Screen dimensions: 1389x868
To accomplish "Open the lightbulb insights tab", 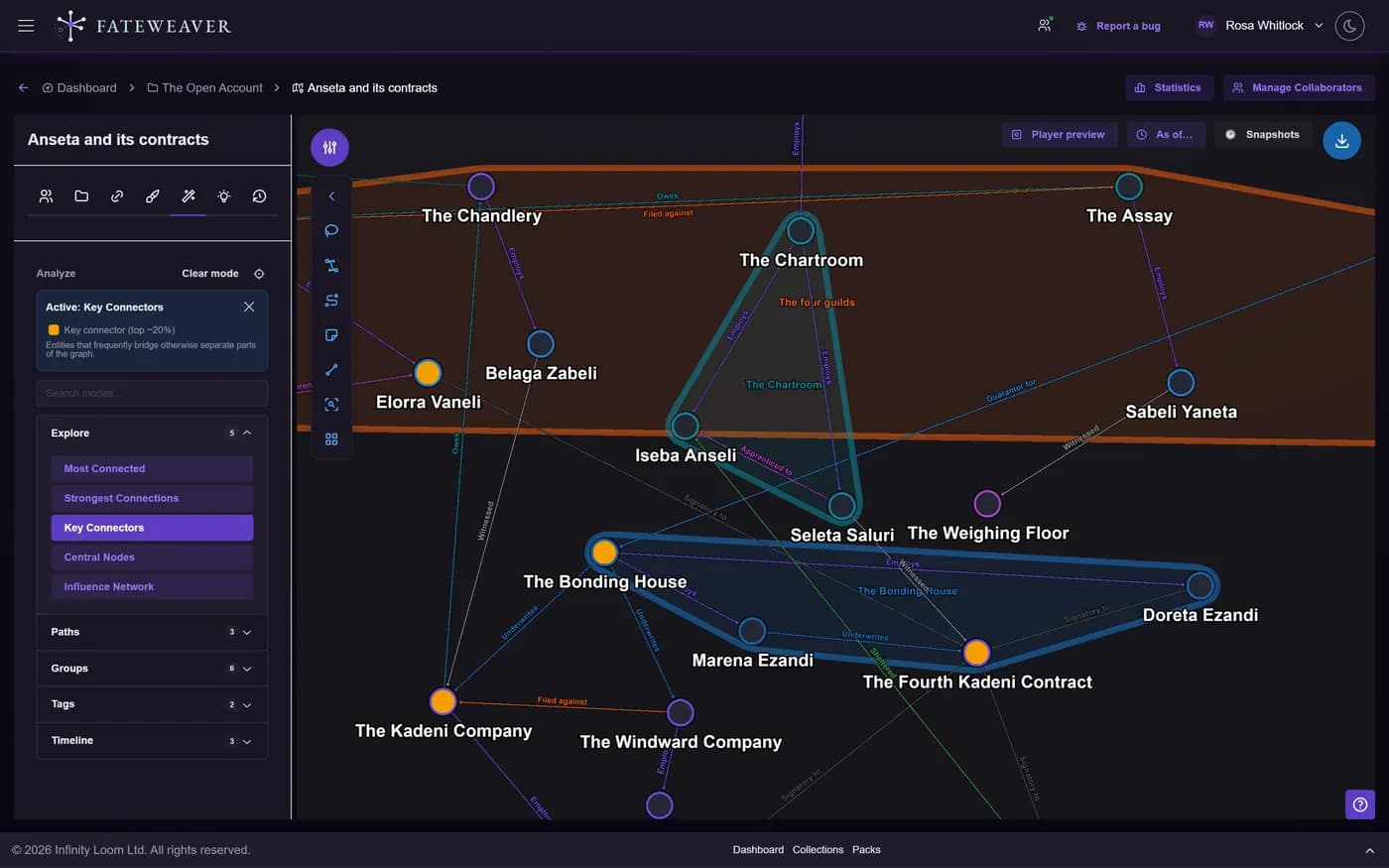I will pyautogui.click(x=224, y=196).
